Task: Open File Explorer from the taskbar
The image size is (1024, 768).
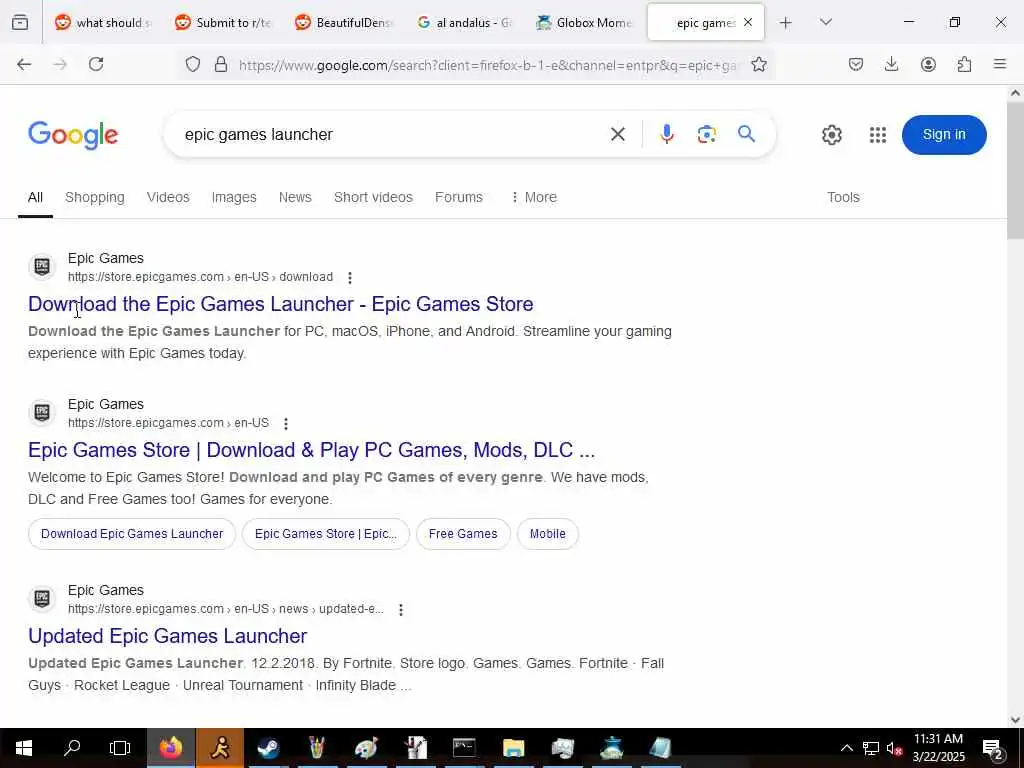Action: pos(513,748)
